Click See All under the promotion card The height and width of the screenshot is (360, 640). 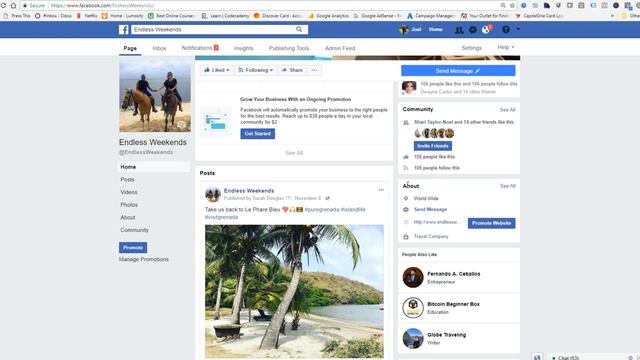pos(294,153)
